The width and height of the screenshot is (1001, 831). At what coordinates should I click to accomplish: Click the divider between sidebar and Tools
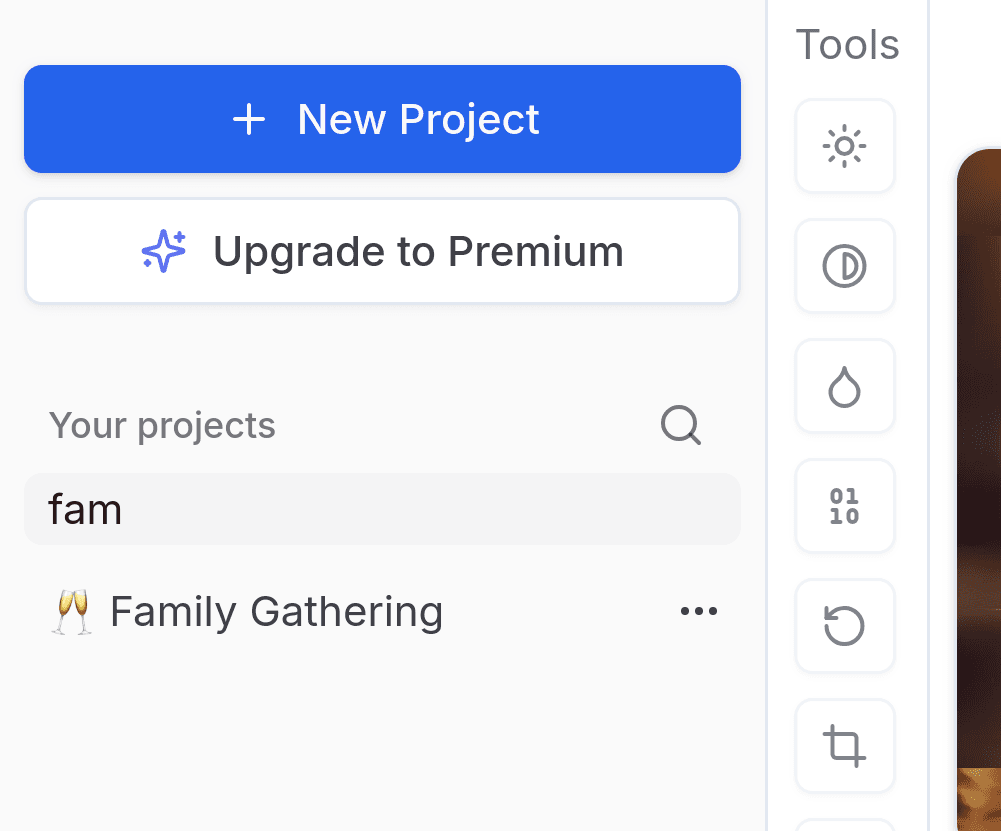[767, 416]
